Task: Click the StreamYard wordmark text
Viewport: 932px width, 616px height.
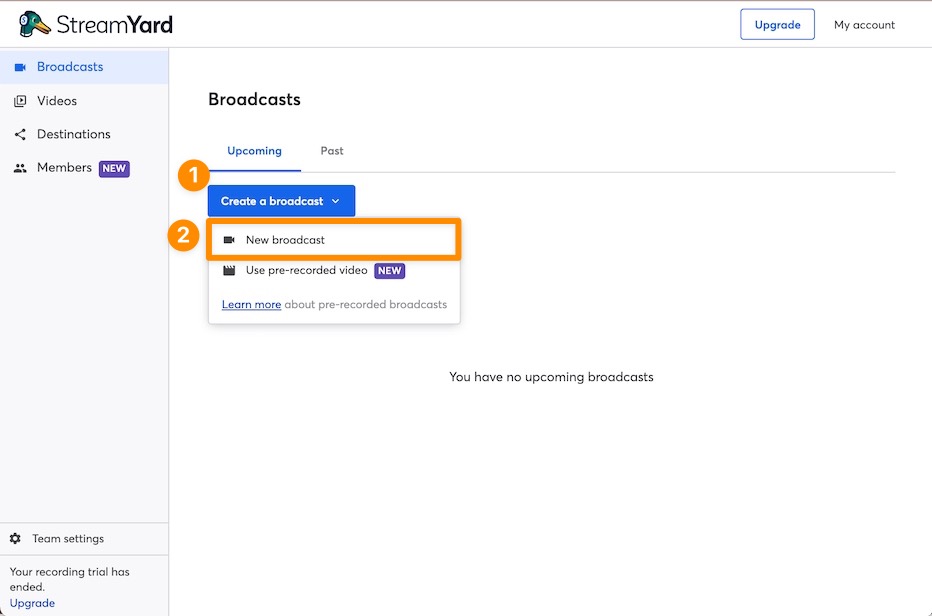Action: [115, 25]
